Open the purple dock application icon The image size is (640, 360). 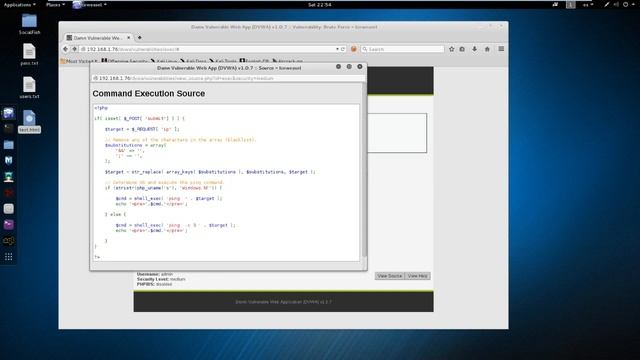9,224
